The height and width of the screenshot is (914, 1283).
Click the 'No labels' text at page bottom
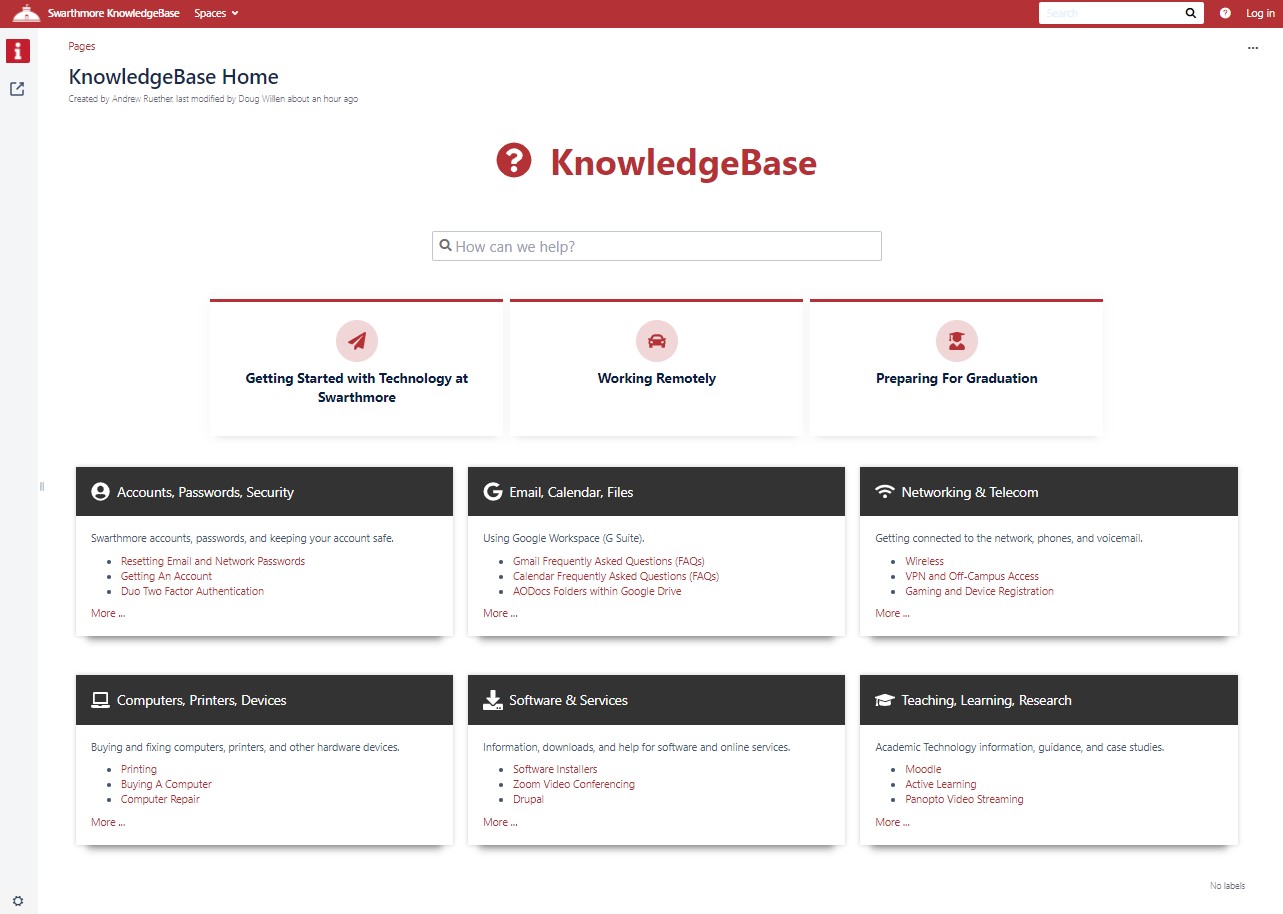point(1227,886)
